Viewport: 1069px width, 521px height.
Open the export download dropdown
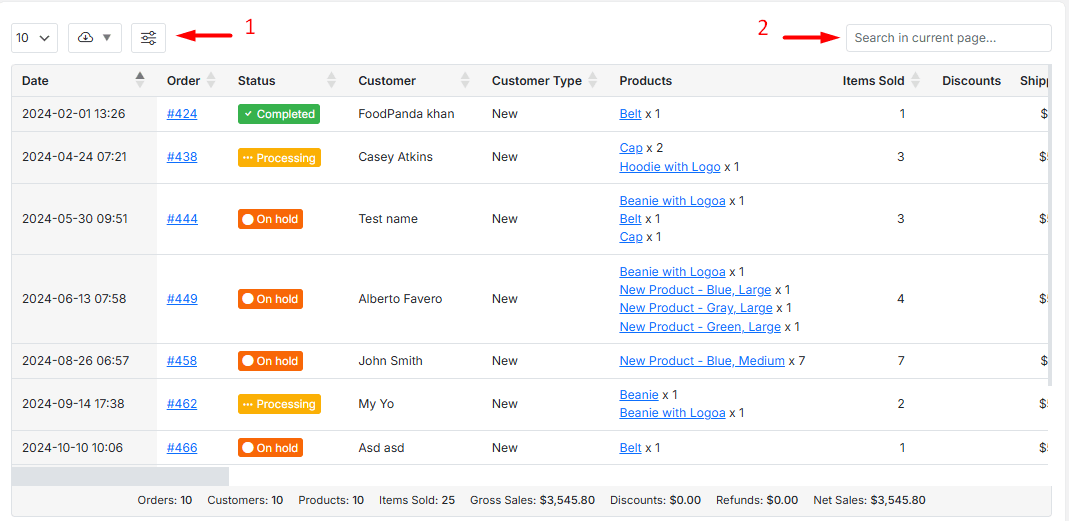(95, 38)
